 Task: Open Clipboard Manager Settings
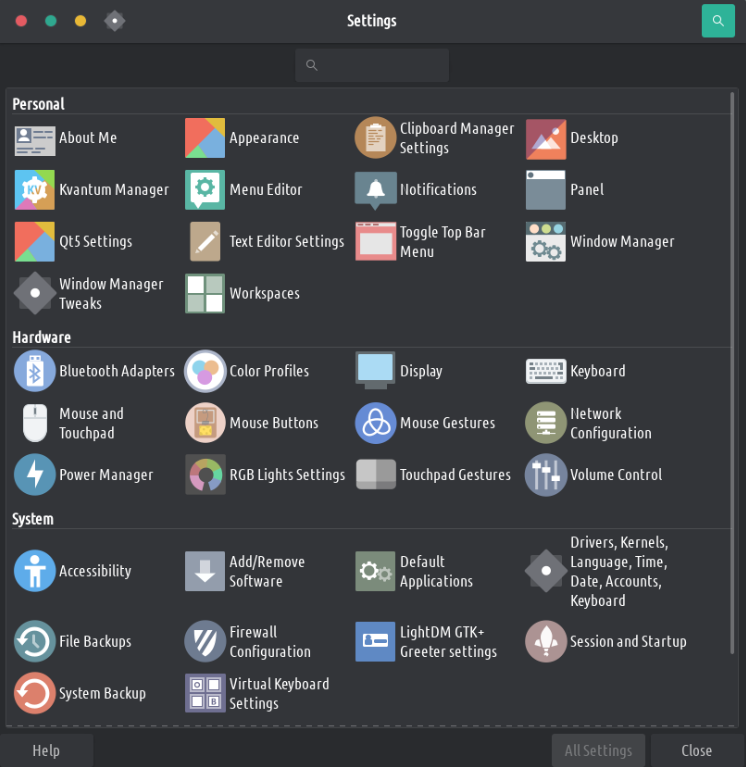[x=376, y=138]
